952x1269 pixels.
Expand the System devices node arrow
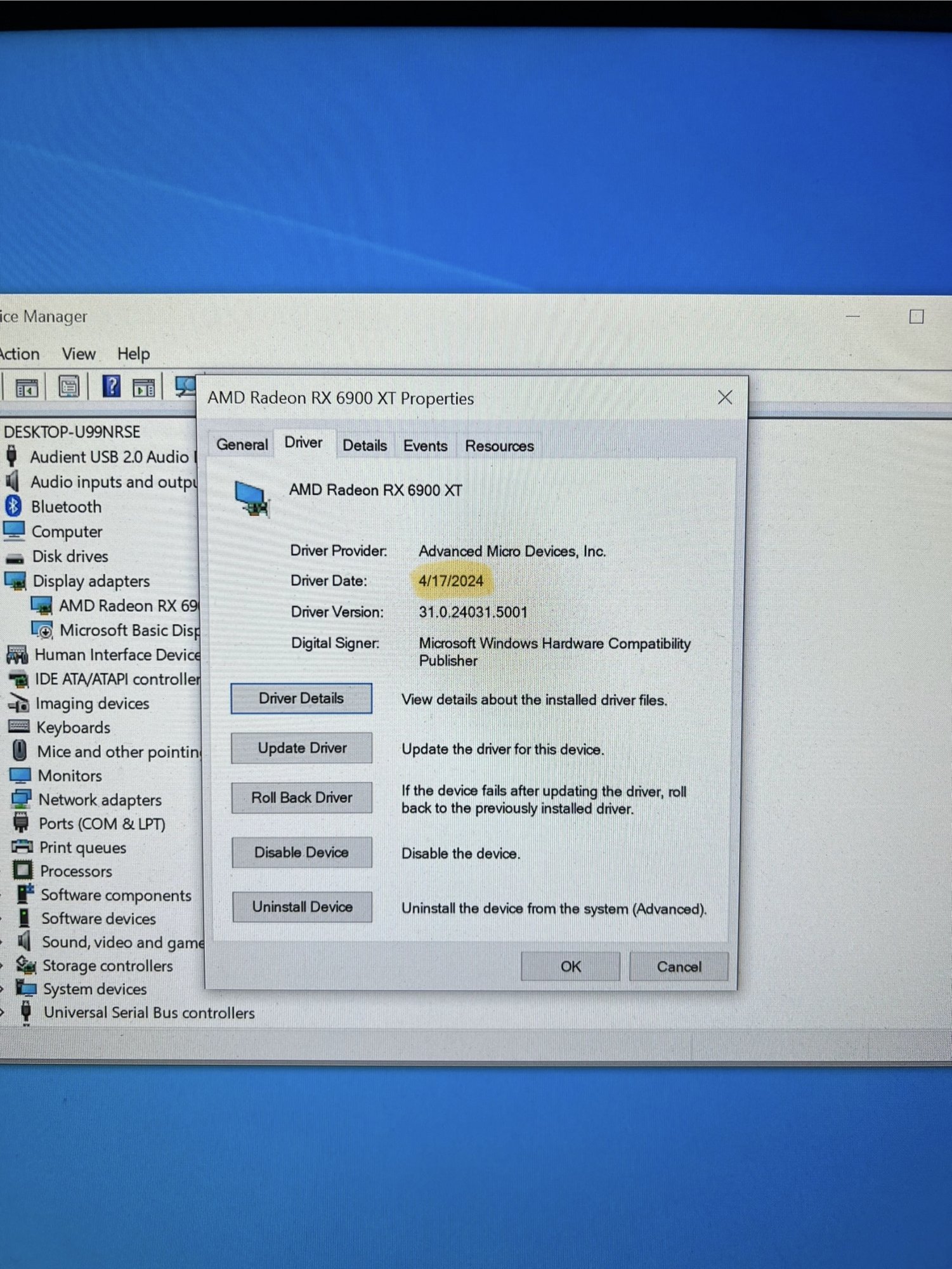pyautogui.click(x=3, y=989)
